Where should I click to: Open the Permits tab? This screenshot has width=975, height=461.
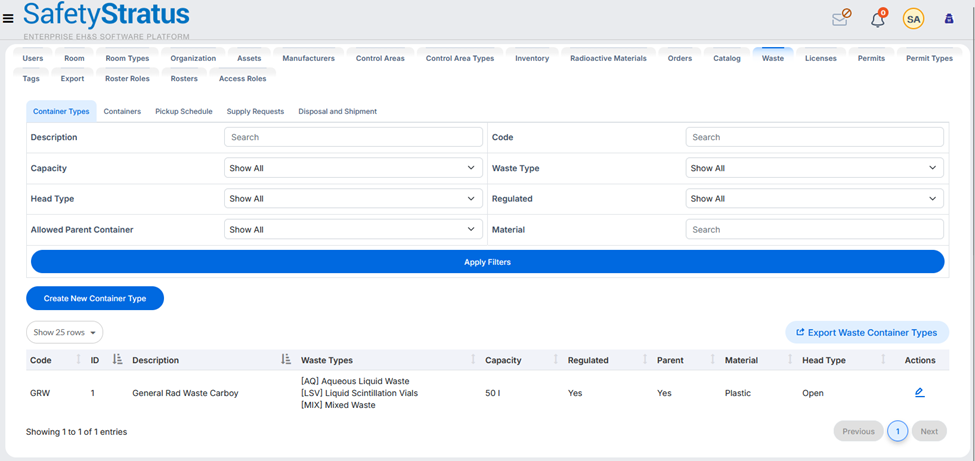click(871, 58)
